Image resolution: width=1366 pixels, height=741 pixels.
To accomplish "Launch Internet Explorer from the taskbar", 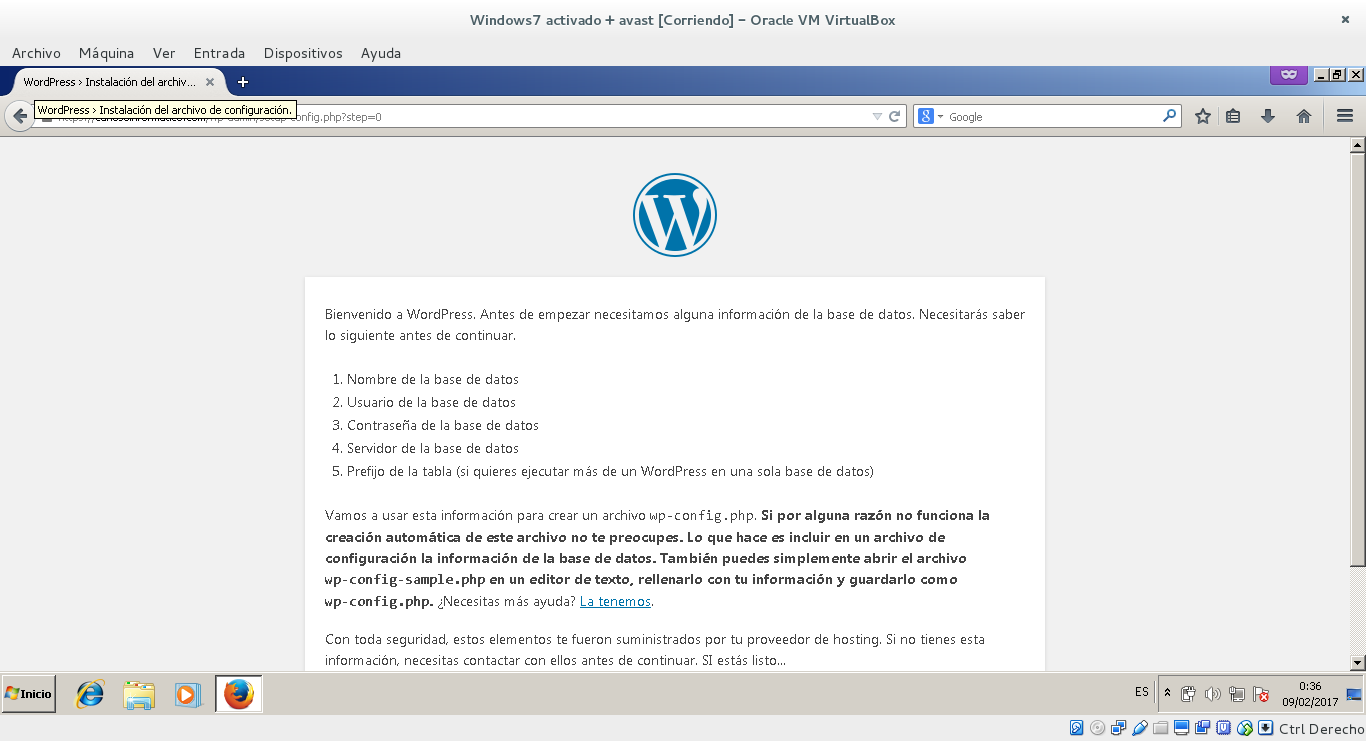I will pyautogui.click(x=90, y=694).
